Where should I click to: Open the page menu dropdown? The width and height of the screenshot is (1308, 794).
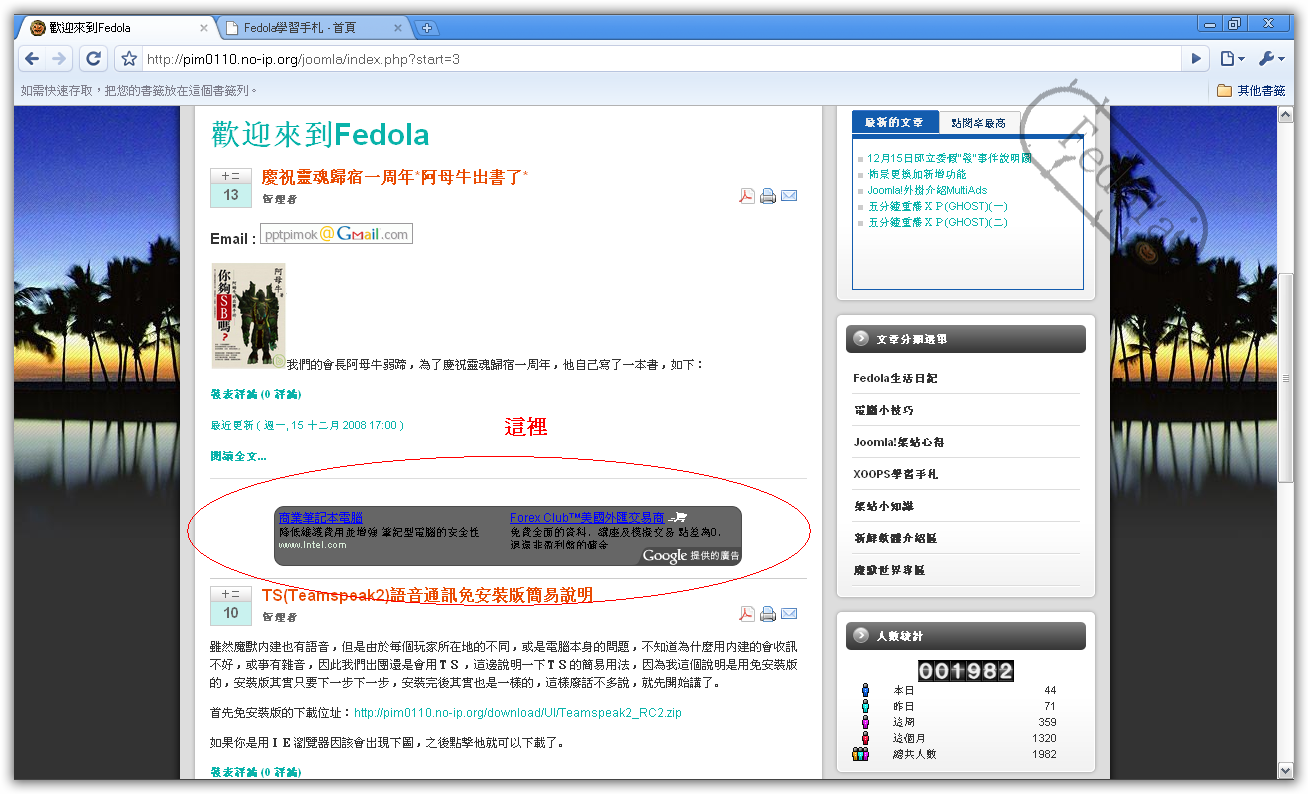1232,59
